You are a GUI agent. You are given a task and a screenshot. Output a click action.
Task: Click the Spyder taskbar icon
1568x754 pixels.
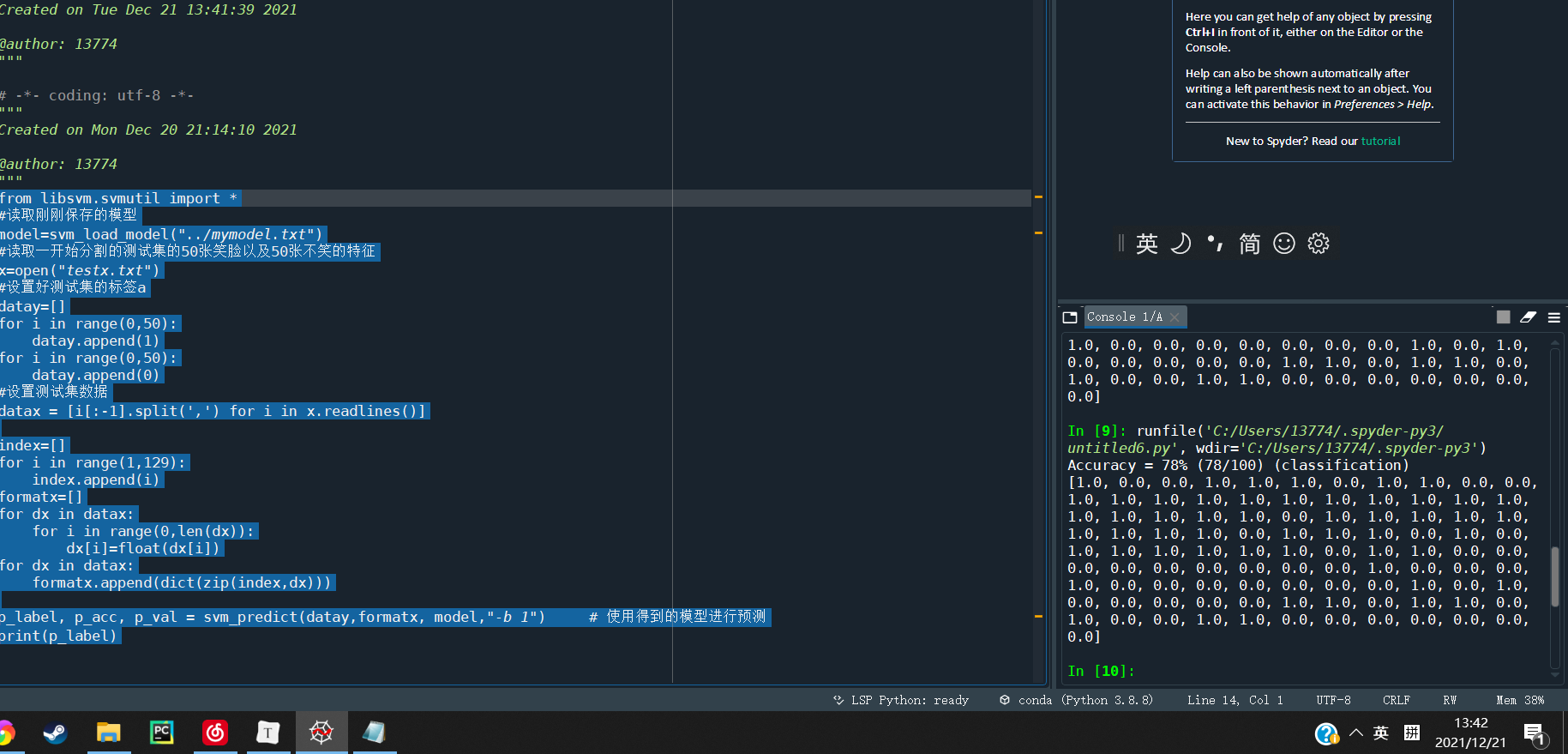[321, 733]
